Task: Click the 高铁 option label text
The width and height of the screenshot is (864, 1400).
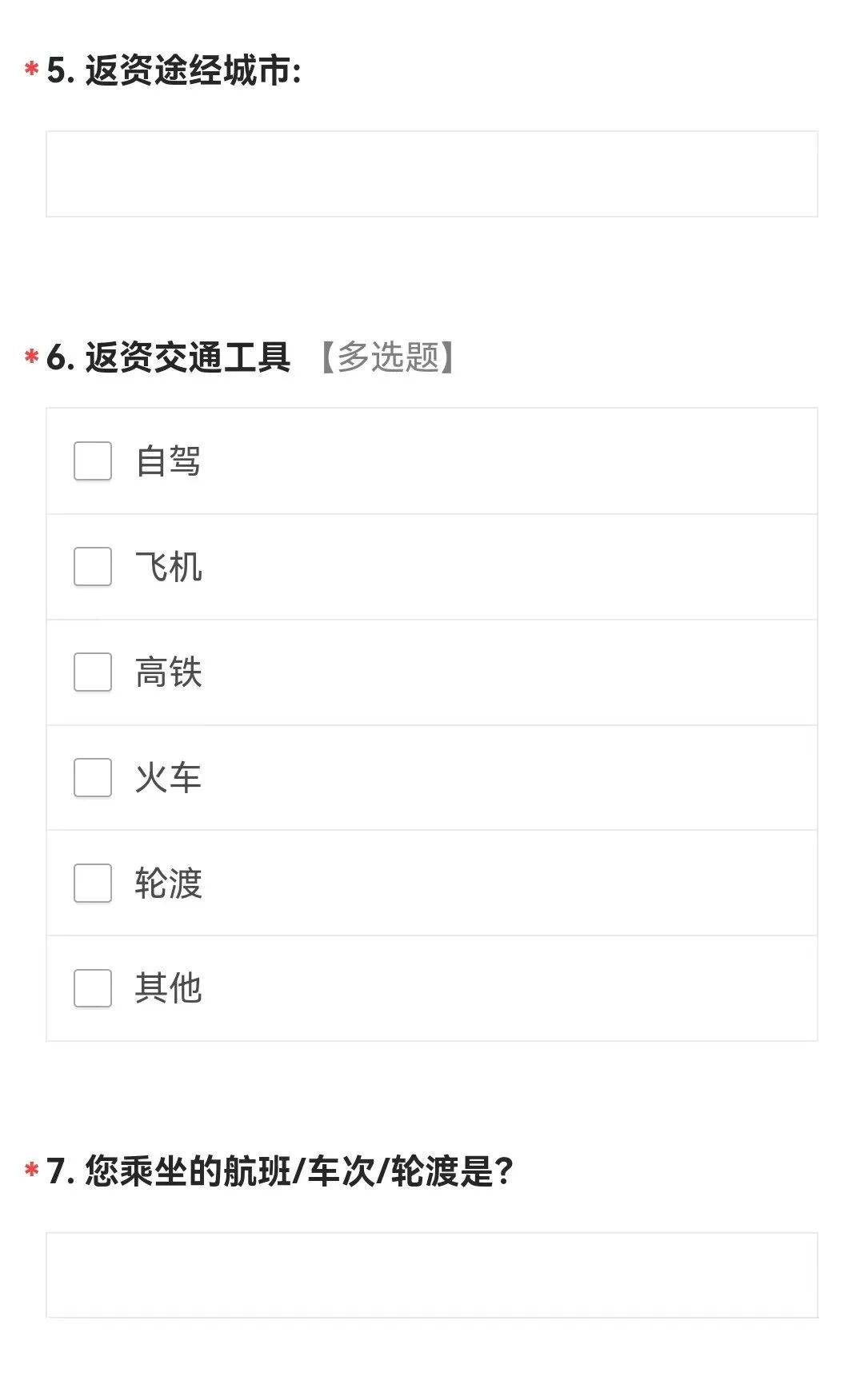Action: tap(168, 672)
